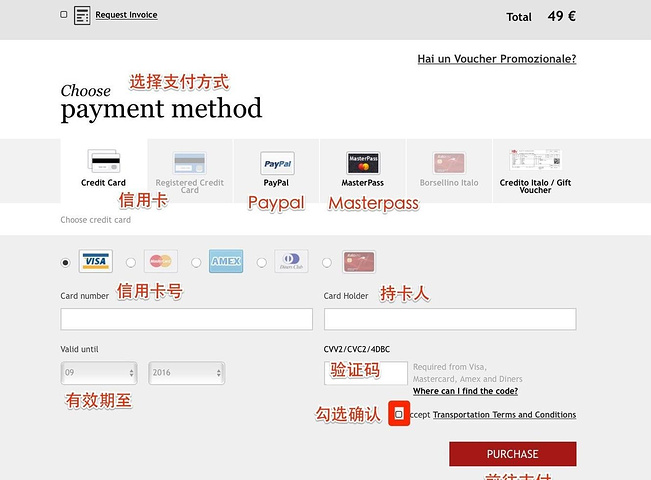Click the Card Holder input field
651x480 pixels.
[x=449, y=319]
